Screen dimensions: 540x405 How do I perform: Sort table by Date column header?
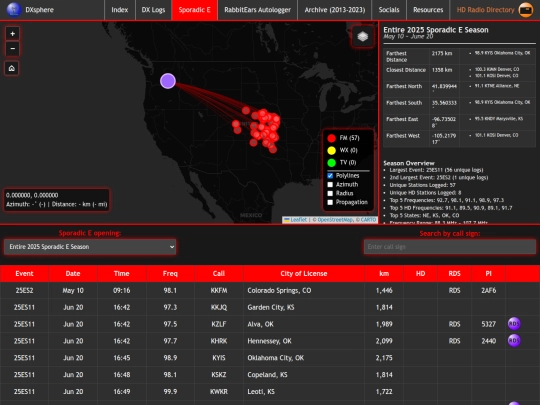coord(73,274)
